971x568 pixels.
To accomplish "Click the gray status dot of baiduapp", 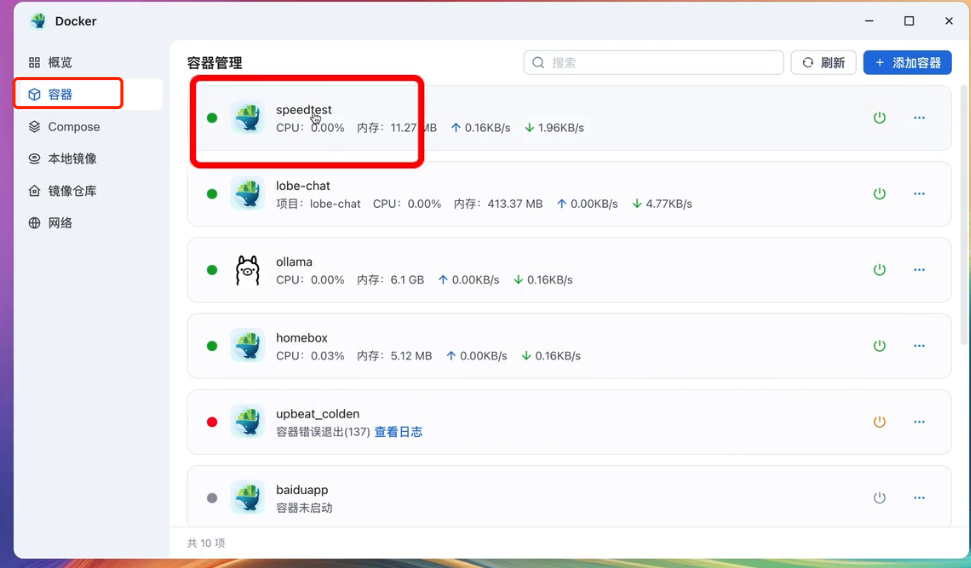I will pyautogui.click(x=212, y=498).
